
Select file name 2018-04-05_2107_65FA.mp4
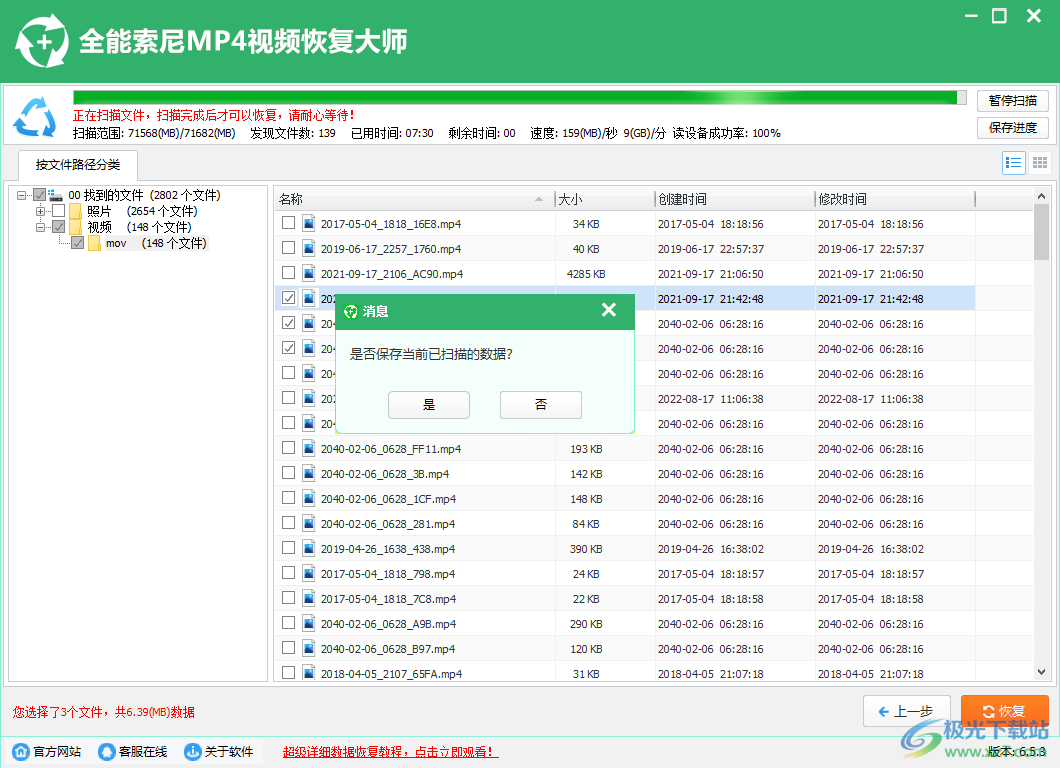pyautogui.click(x=391, y=674)
